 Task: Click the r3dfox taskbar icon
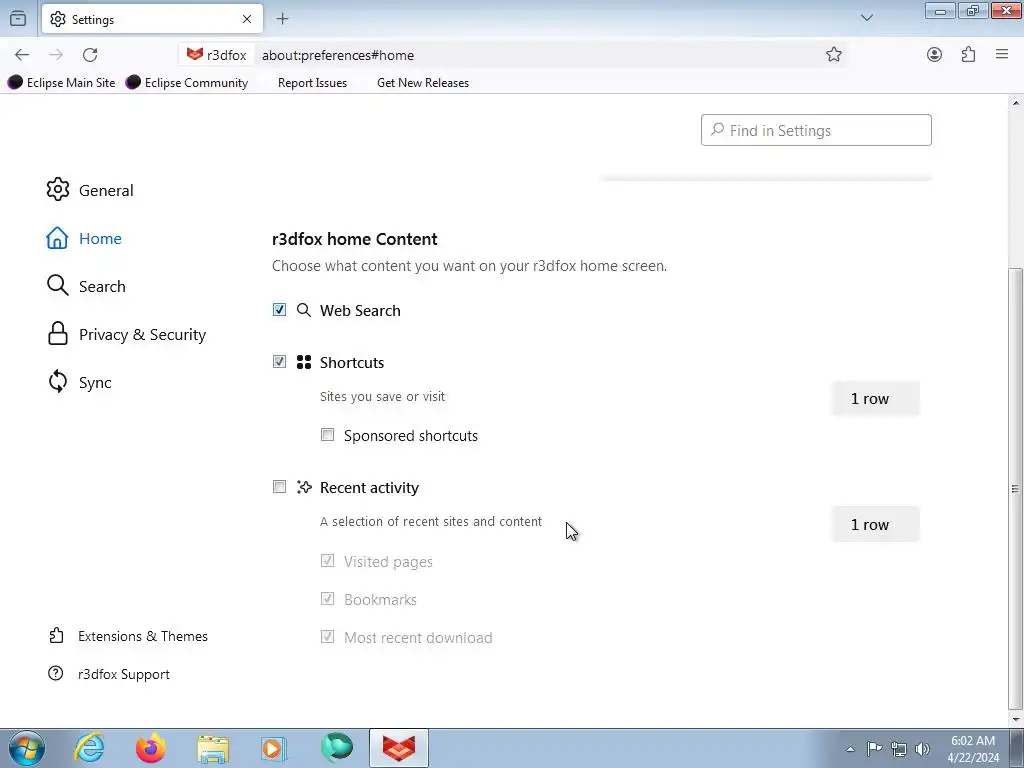(399, 748)
